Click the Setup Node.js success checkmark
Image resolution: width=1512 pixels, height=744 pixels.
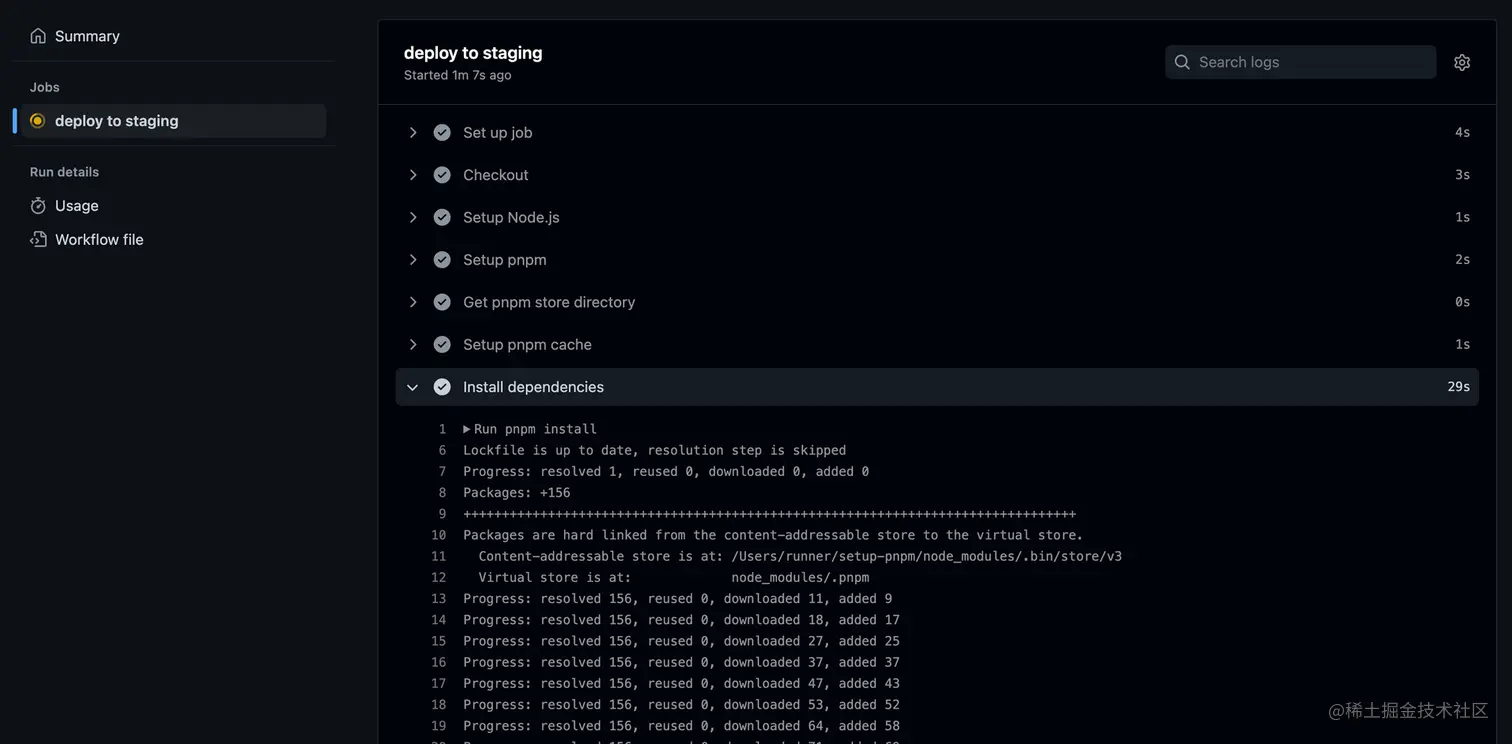[x=442, y=217]
